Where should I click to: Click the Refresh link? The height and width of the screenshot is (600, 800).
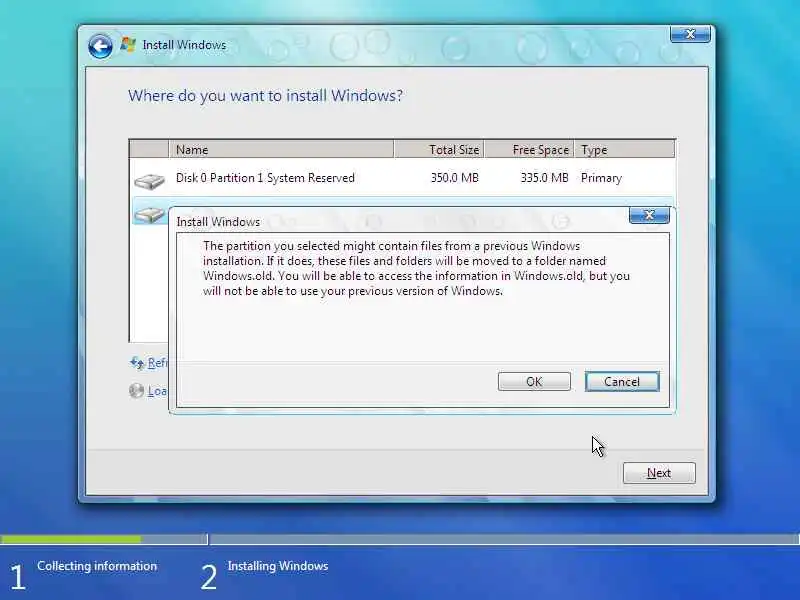(x=157, y=363)
